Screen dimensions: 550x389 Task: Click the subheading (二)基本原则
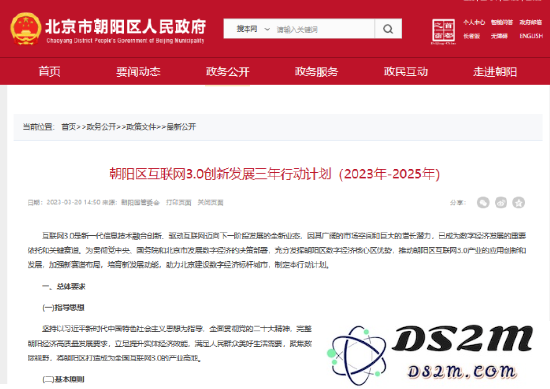(63, 379)
